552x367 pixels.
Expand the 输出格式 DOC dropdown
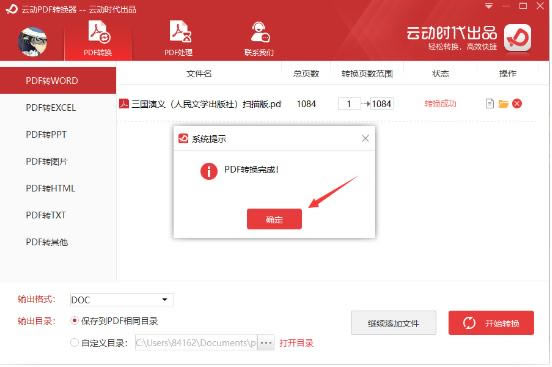click(121, 300)
